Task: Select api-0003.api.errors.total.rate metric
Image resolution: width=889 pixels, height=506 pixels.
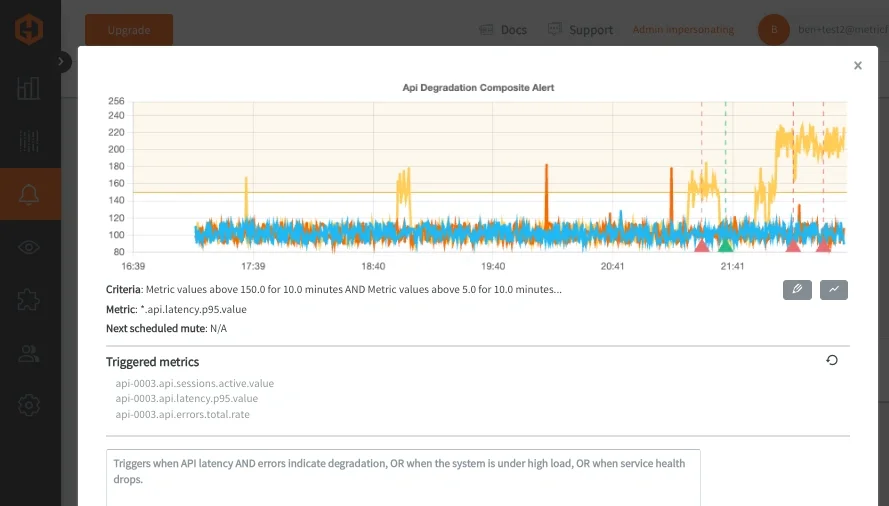Action: [x=183, y=415]
